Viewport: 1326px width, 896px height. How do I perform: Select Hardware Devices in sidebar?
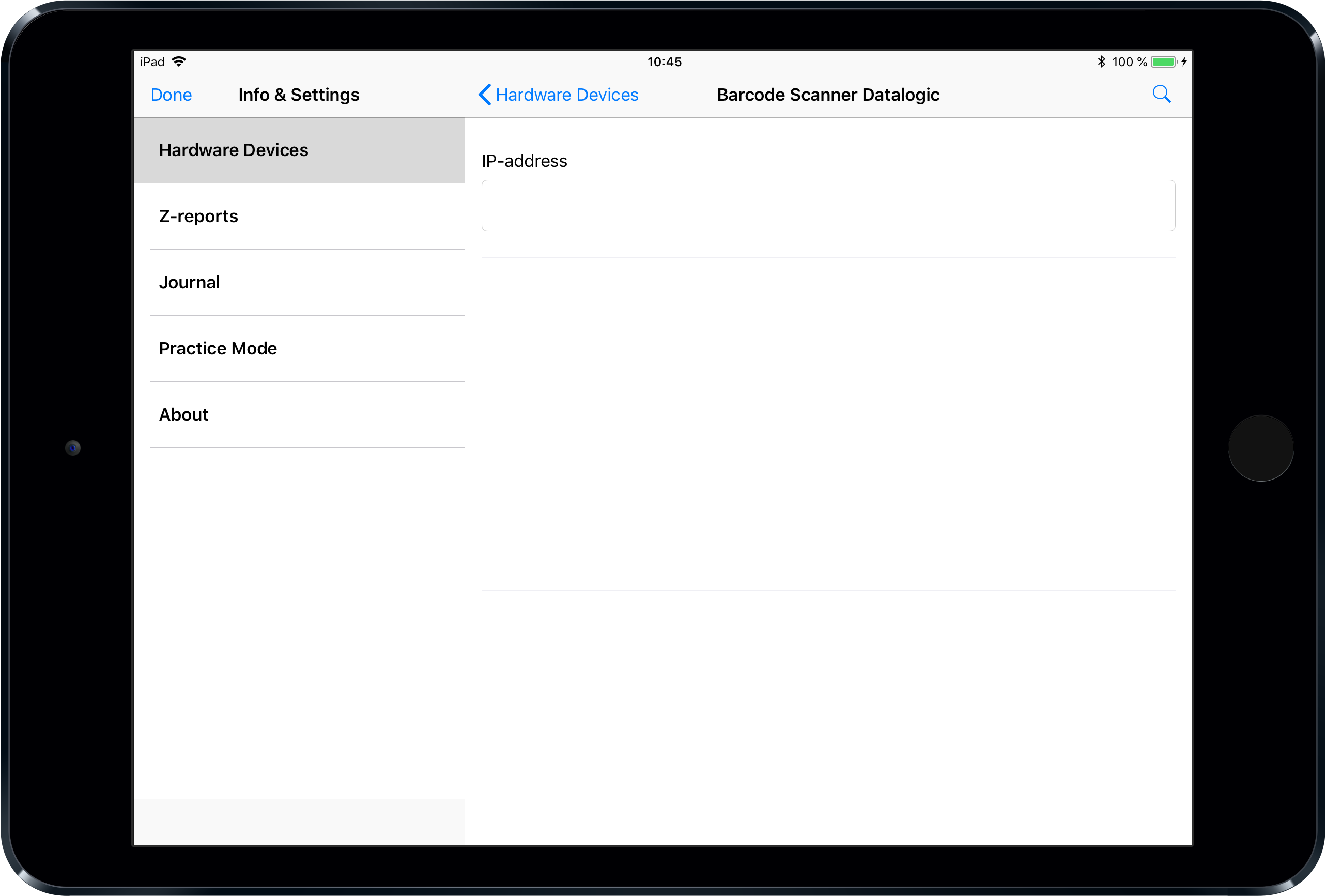click(x=299, y=150)
